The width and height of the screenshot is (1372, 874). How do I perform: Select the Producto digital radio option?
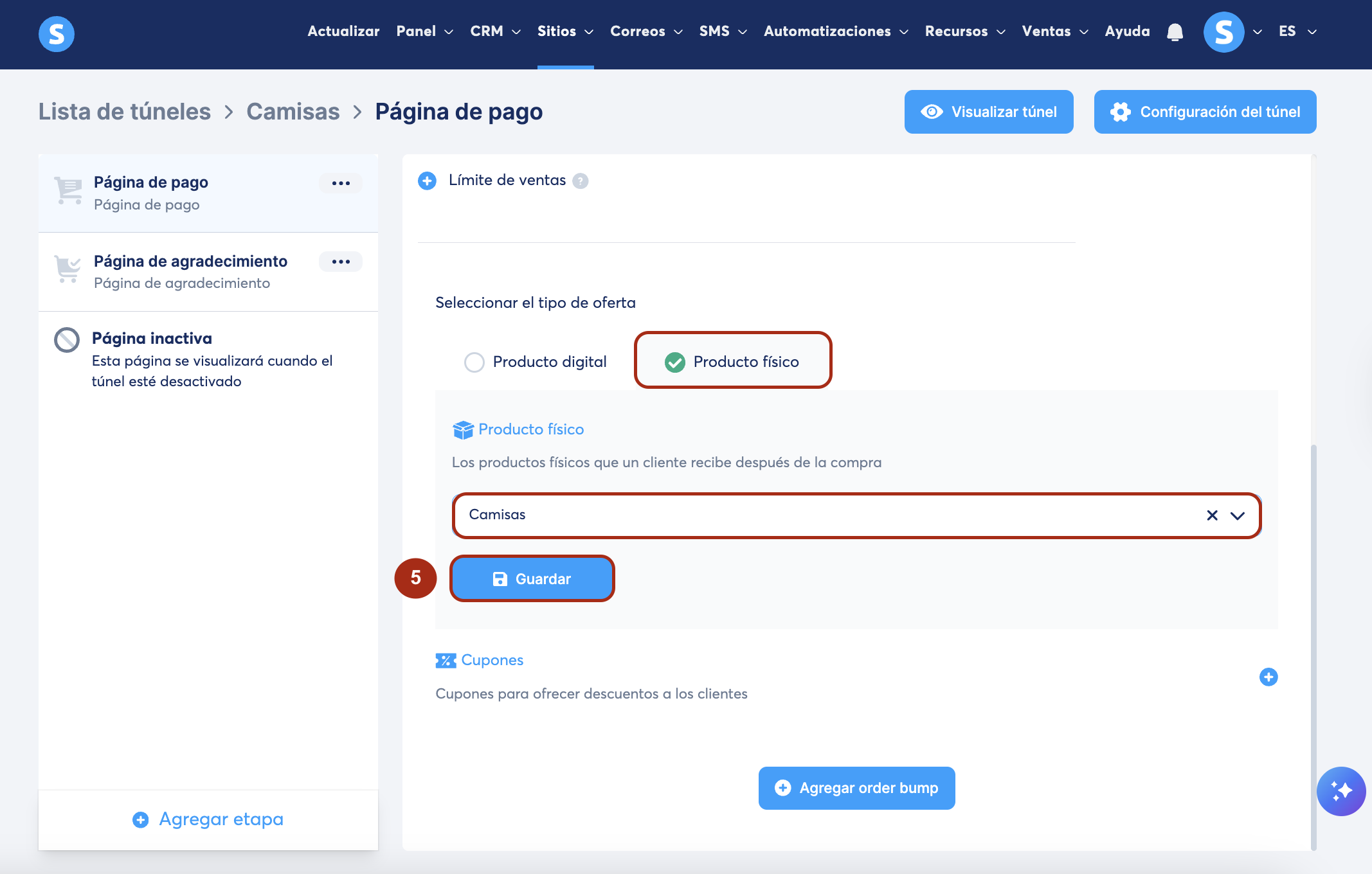(474, 362)
